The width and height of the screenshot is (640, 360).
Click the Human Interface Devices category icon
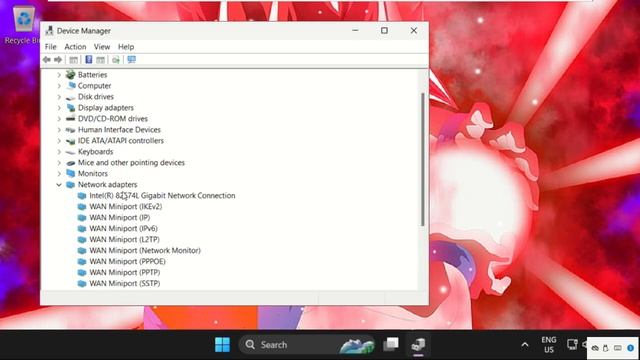point(71,130)
